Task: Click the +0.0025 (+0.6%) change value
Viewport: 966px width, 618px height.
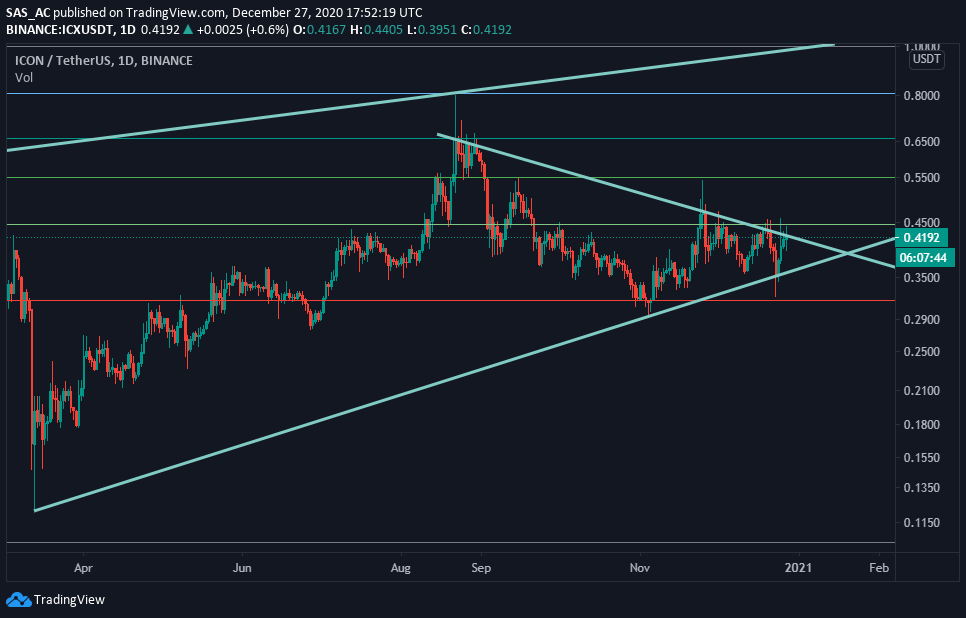Action: 243,30
